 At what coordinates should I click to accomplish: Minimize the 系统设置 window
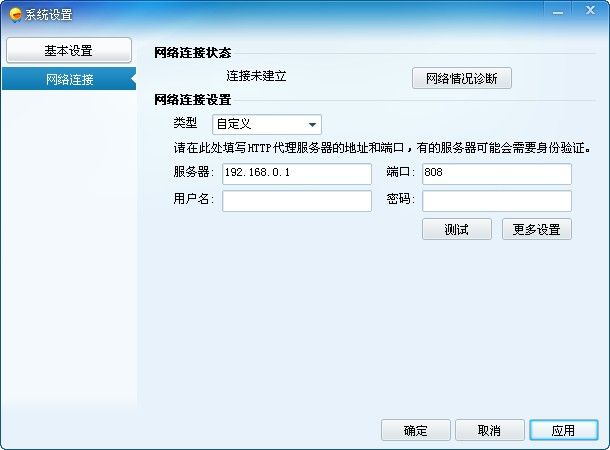click(558, 12)
